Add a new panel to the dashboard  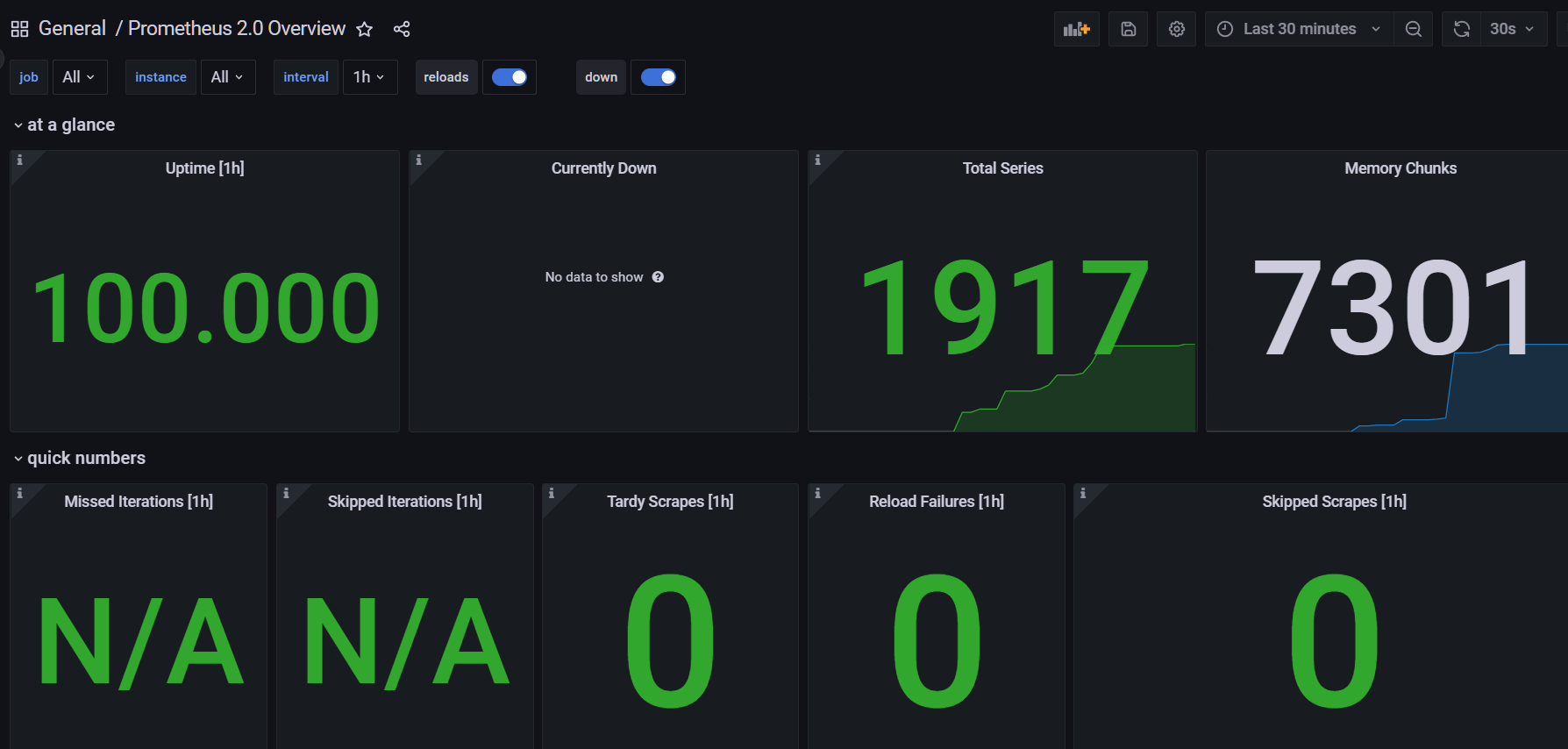pyautogui.click(x=1077, y=29)
